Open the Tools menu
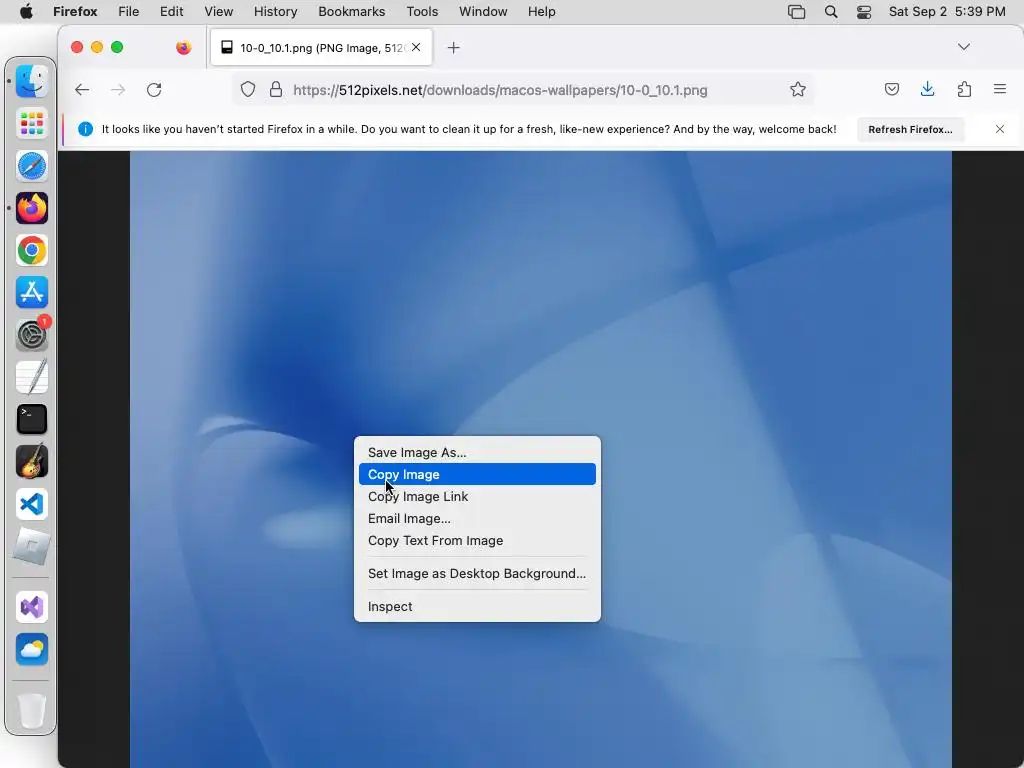This screenshot has width=1024, height=768. 422,12
